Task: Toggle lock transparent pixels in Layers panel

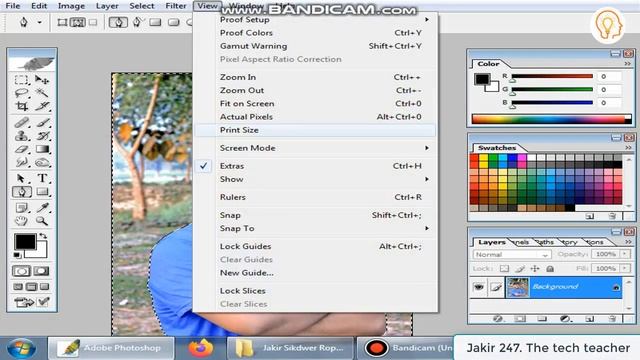Action: pyautogui.click(x=504, y=269)
